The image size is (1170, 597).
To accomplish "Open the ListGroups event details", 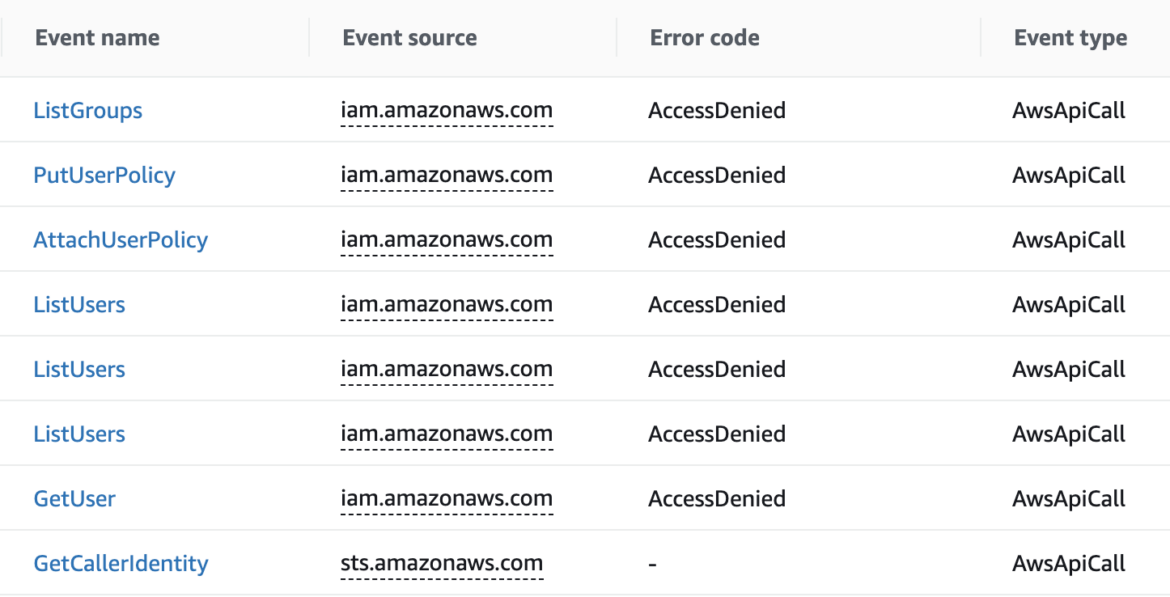I will tap(88, 110).
